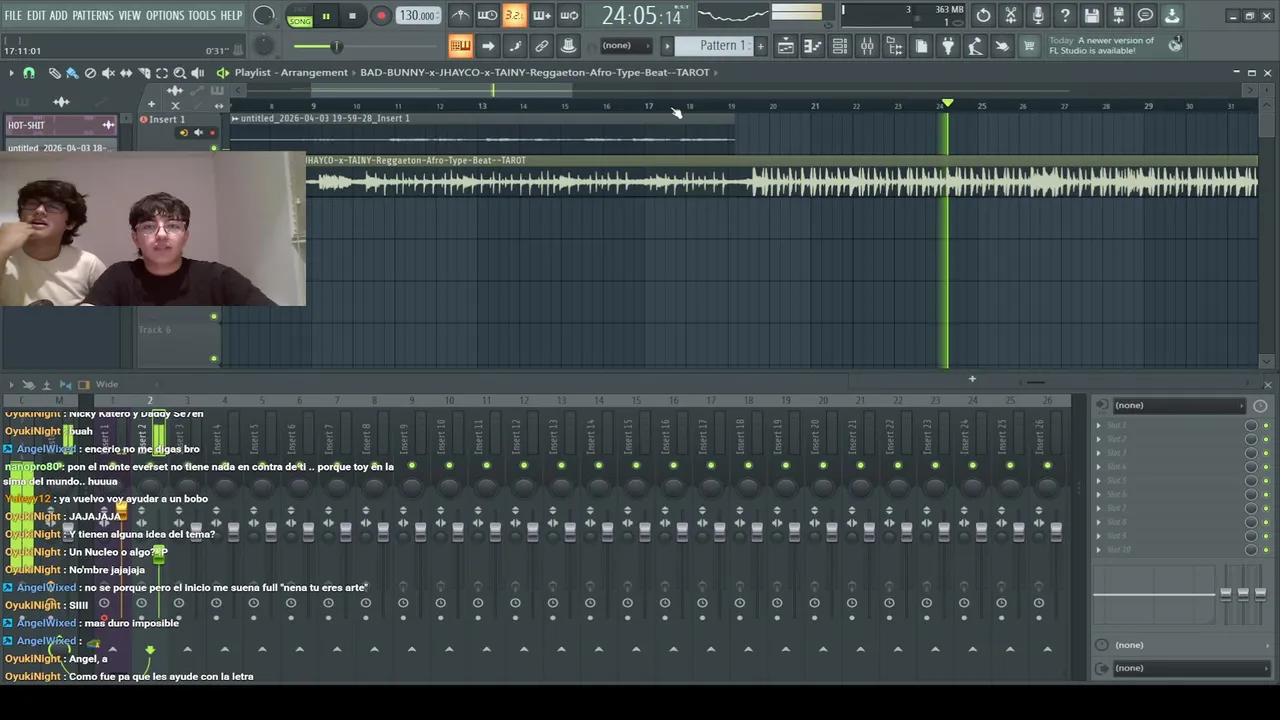Select the playlist pencil draw tool
Image resolution: width=1280 pixels, height=720 pixels.
point(54,73)
